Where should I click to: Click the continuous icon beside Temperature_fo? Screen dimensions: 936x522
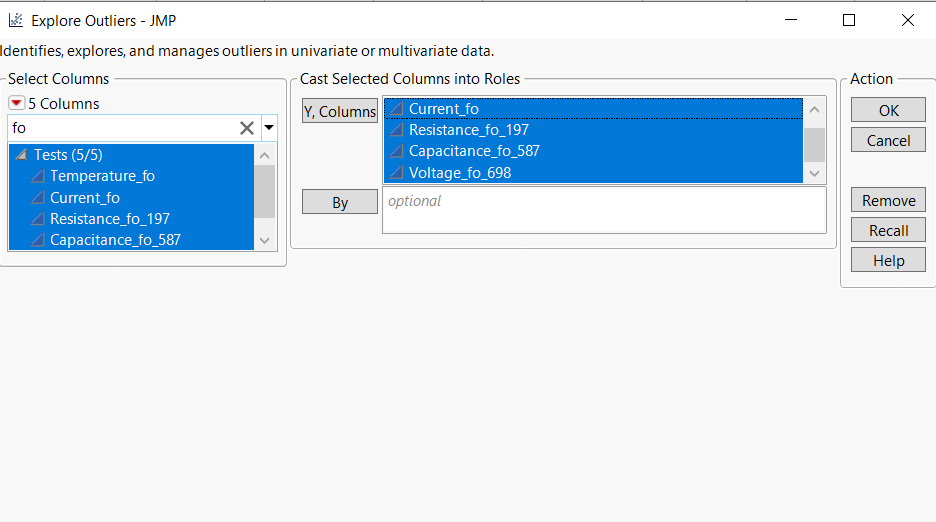click(x=38, y=176)
